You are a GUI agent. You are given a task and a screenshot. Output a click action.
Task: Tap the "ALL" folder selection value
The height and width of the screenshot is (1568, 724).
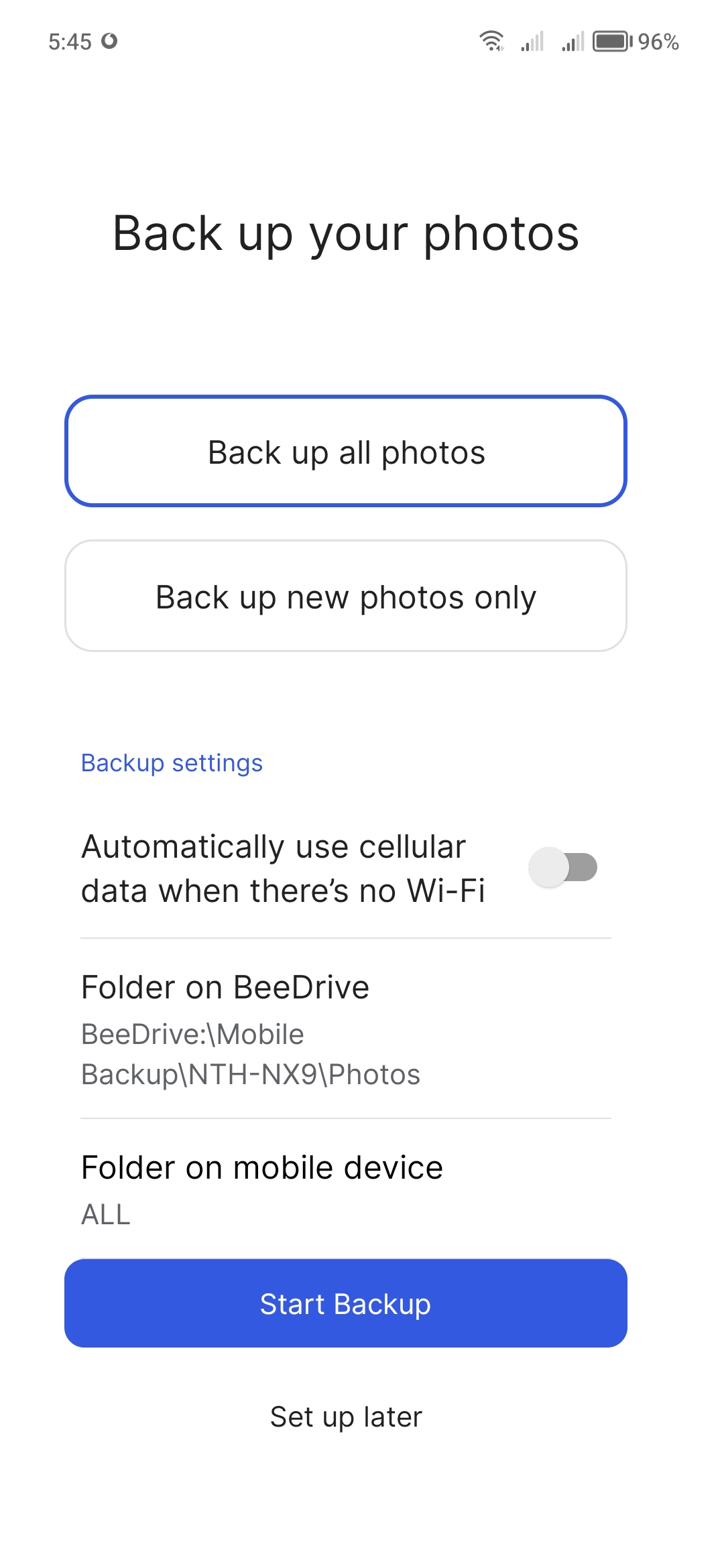106,1214
